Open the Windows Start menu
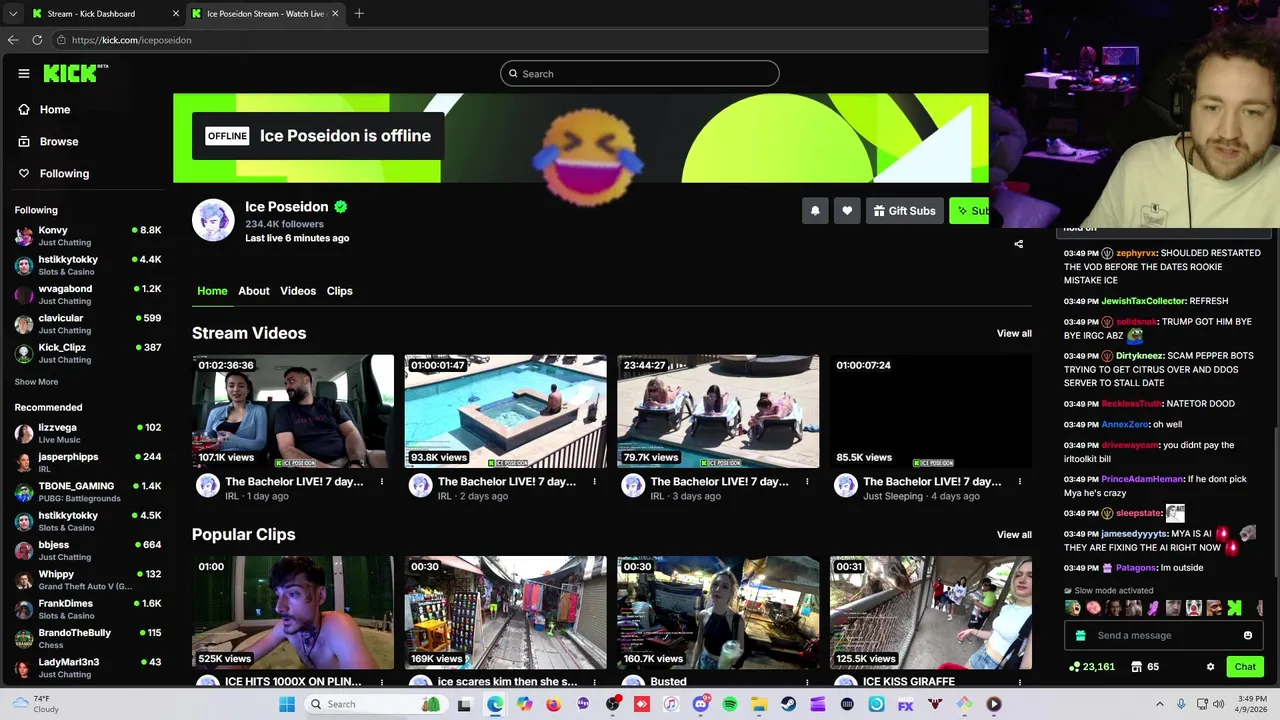 287,704
